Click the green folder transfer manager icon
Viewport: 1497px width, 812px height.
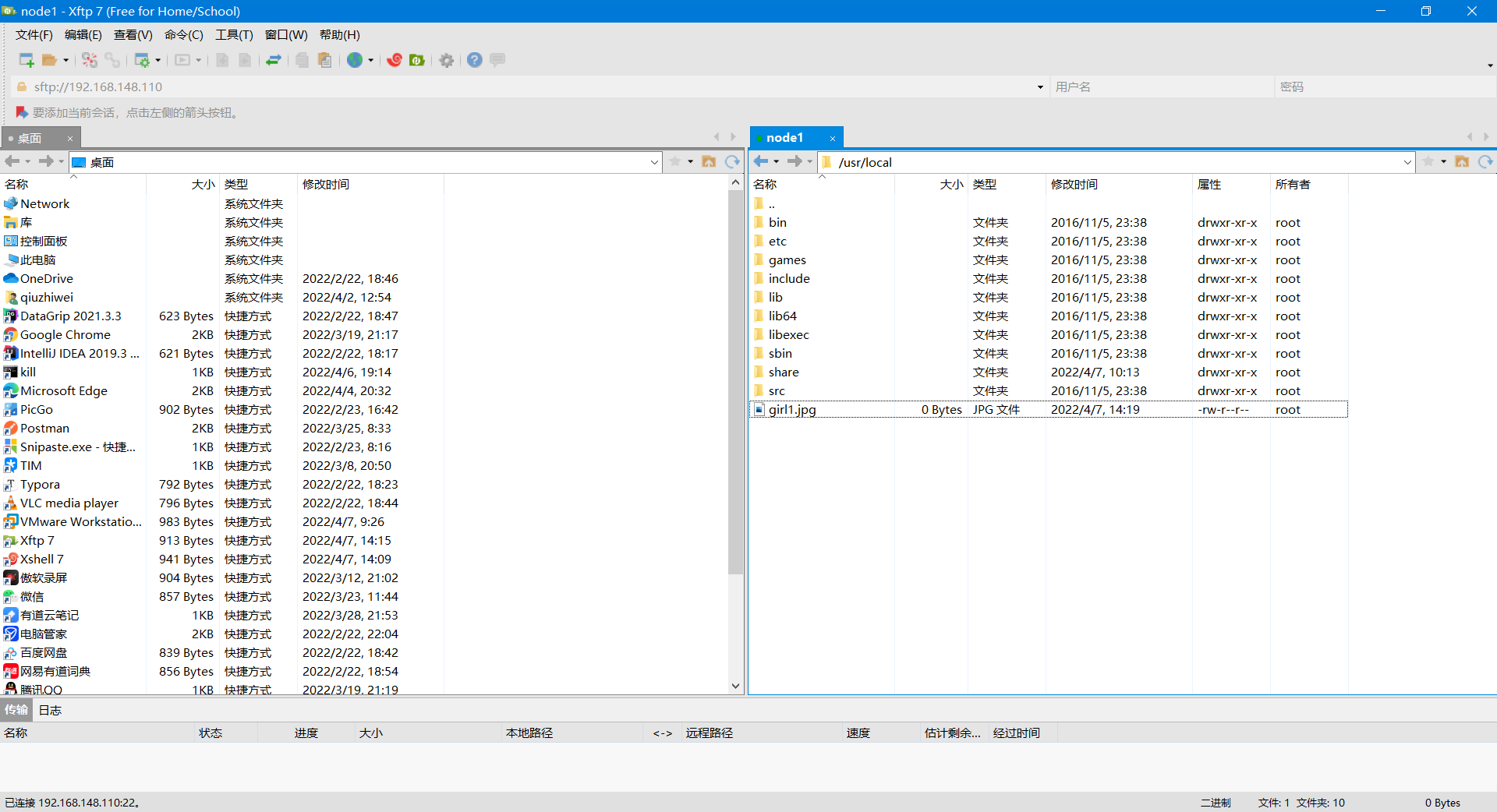417,60
